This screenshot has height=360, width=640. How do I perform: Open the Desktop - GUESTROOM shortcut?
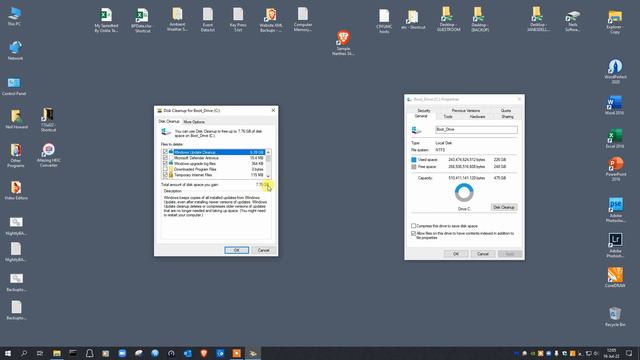click(448, 19)
